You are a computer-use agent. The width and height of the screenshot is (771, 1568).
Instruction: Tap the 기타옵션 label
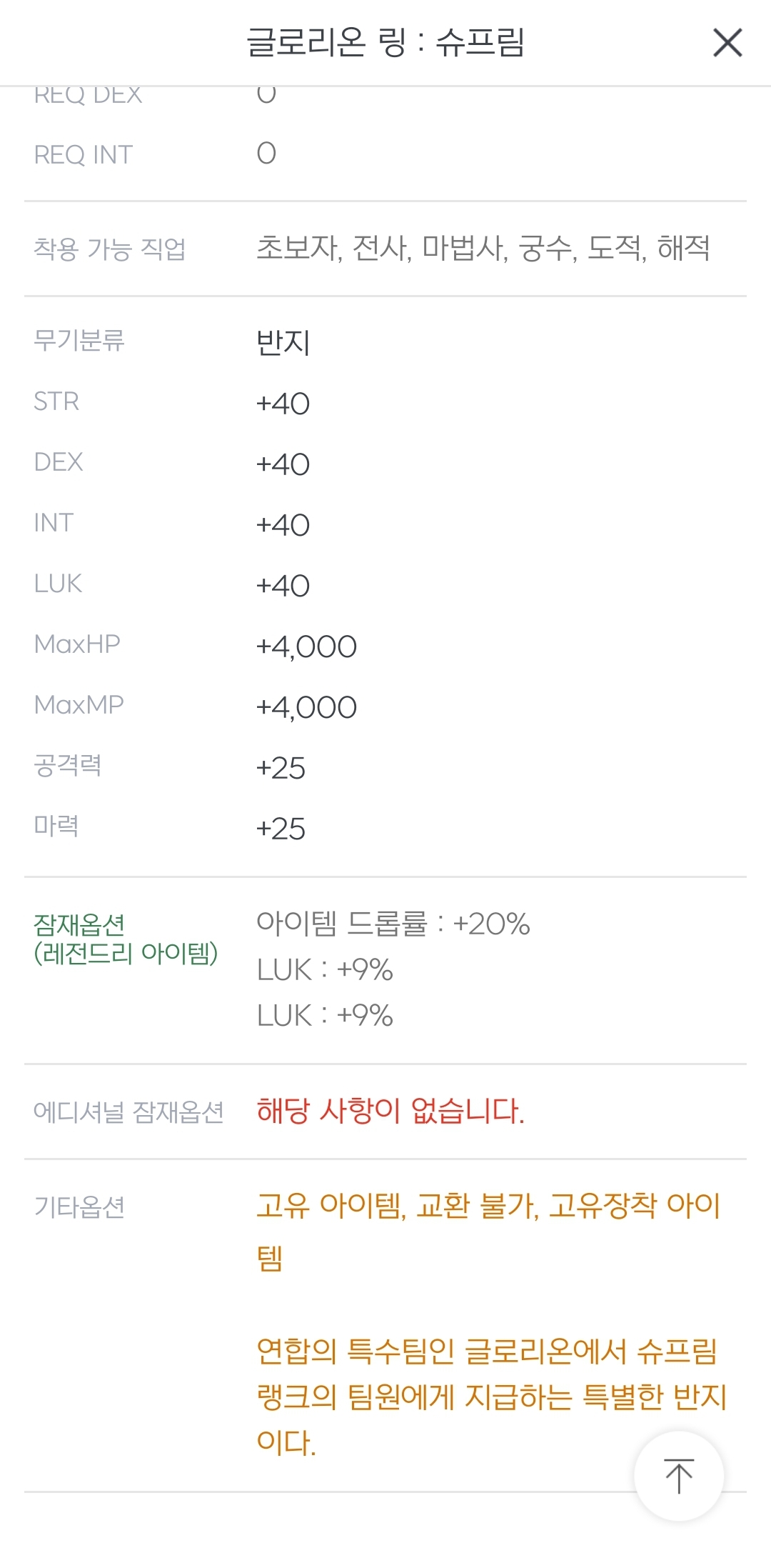[x=79, y=1207]
